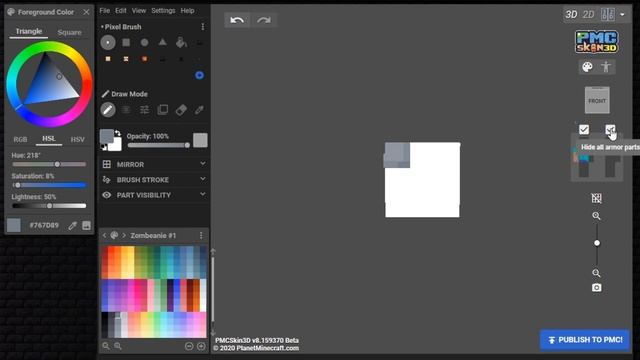Pick a color with the Foreground Color eyedropper
Viewport: 640px width, 360px height.
pyautogui.click(x=73, y=225)
